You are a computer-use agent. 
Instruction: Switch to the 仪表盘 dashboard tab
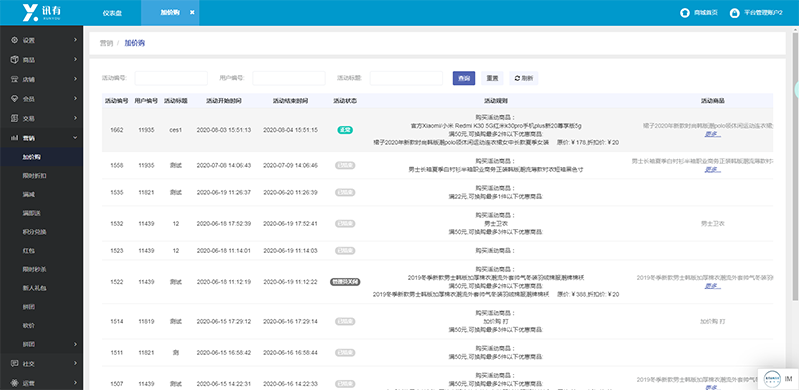(112, 13)
